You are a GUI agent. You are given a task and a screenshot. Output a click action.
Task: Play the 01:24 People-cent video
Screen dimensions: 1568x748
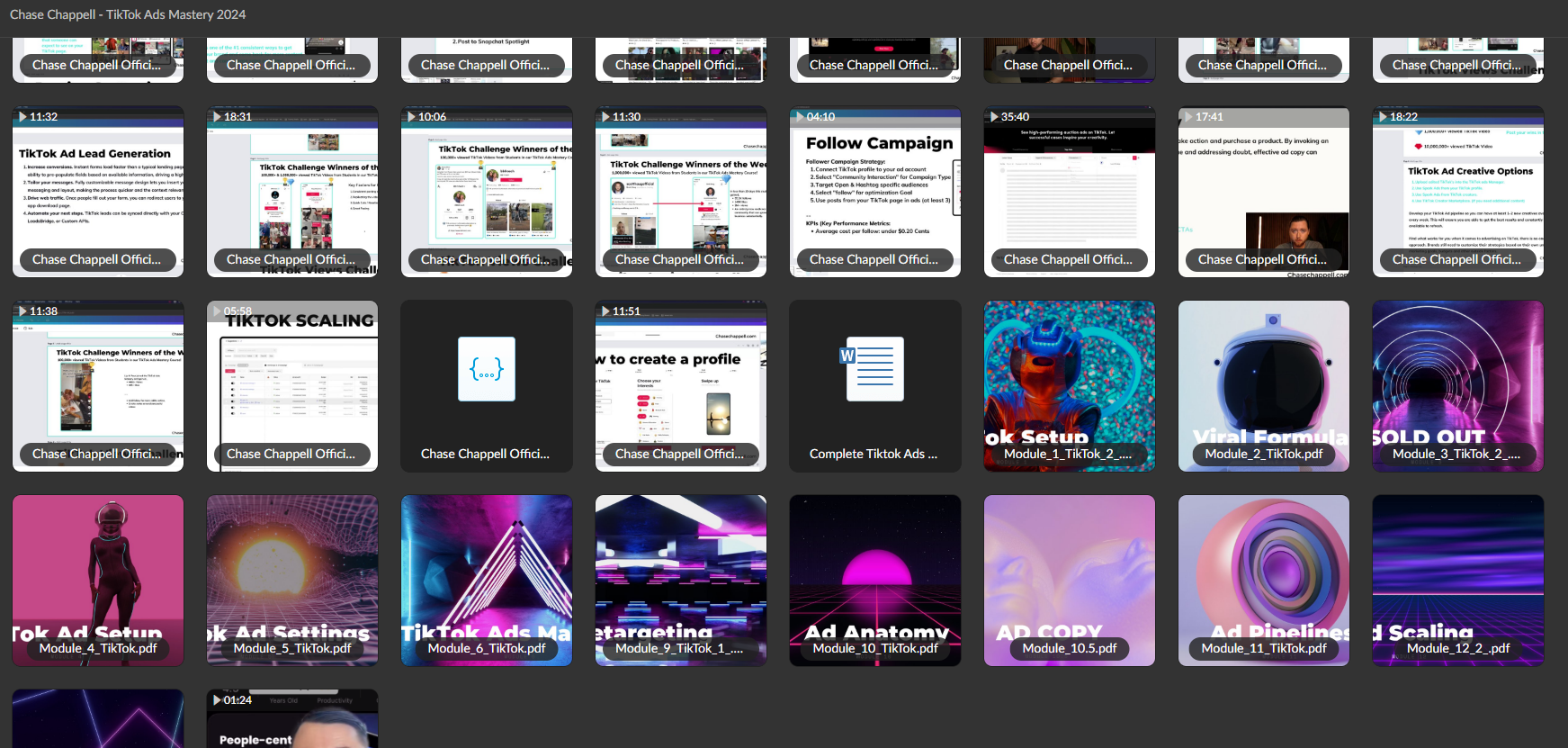[292, 718]
